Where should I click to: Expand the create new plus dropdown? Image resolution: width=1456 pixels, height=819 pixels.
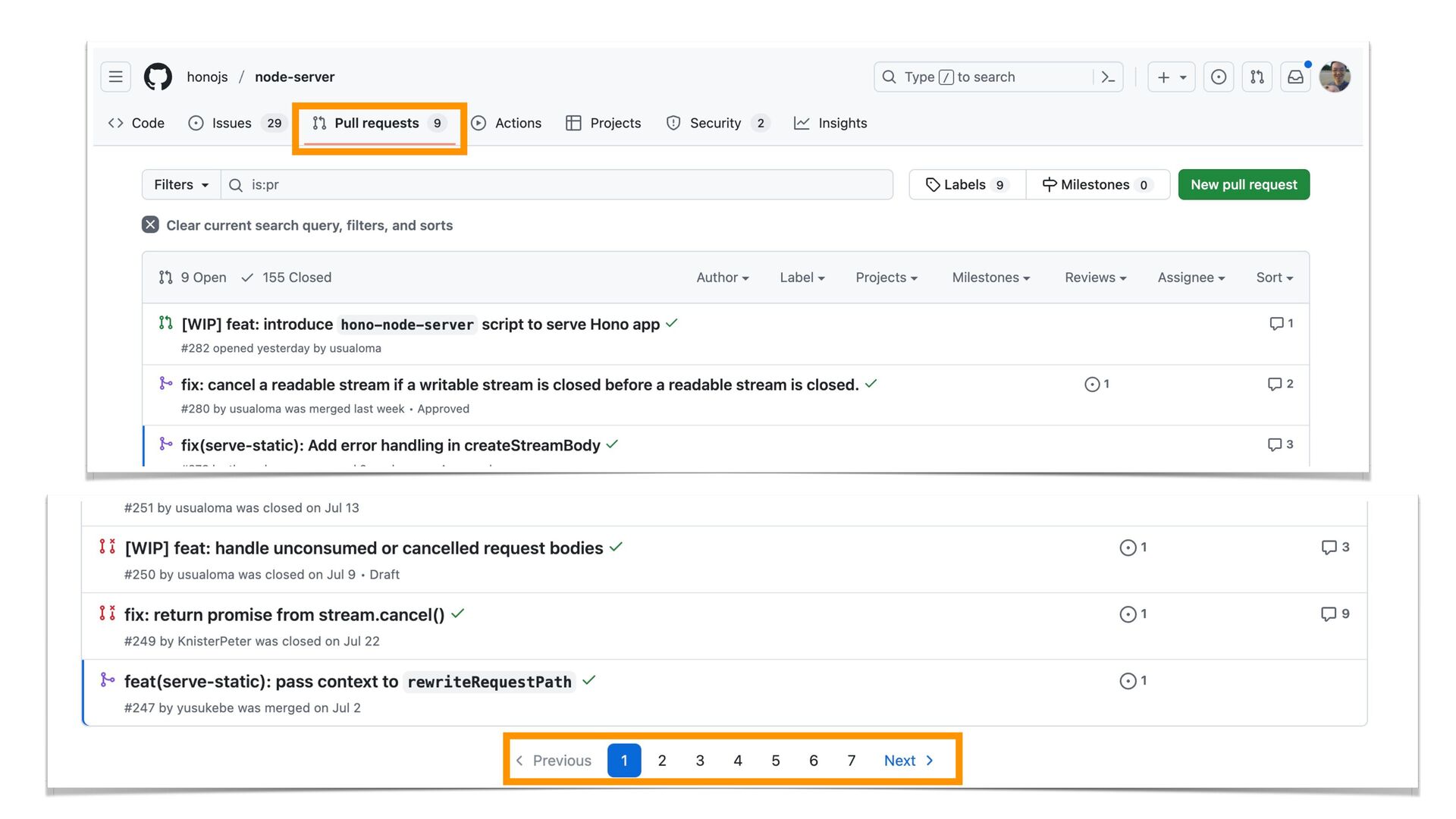pos(1171,77)
